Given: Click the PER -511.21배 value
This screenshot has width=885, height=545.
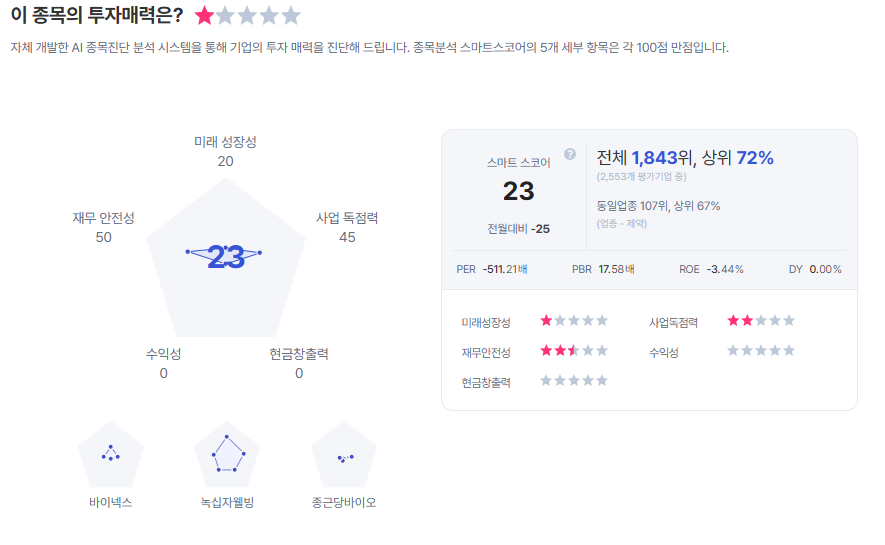Looking at the screenshot, I should pyautogui.click(x=491, y=269).
